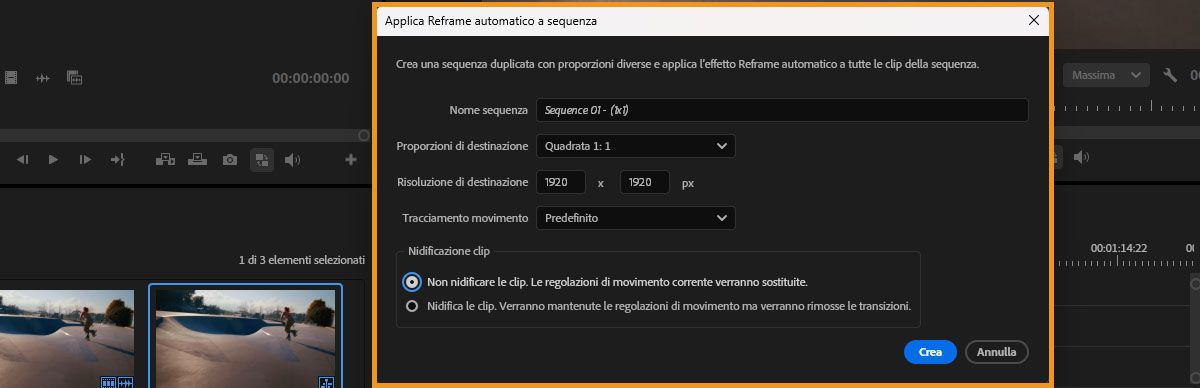Viewport: 1200px width, 388px height.
Task: Click the timeline ruler at 00:01:14:22
Action: [1119, 247]
